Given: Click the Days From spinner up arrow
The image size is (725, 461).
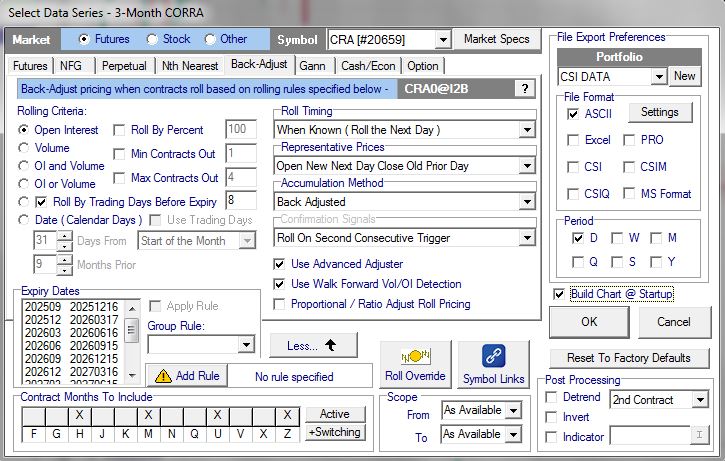Looking at the screenshot, I should point(64,236).
